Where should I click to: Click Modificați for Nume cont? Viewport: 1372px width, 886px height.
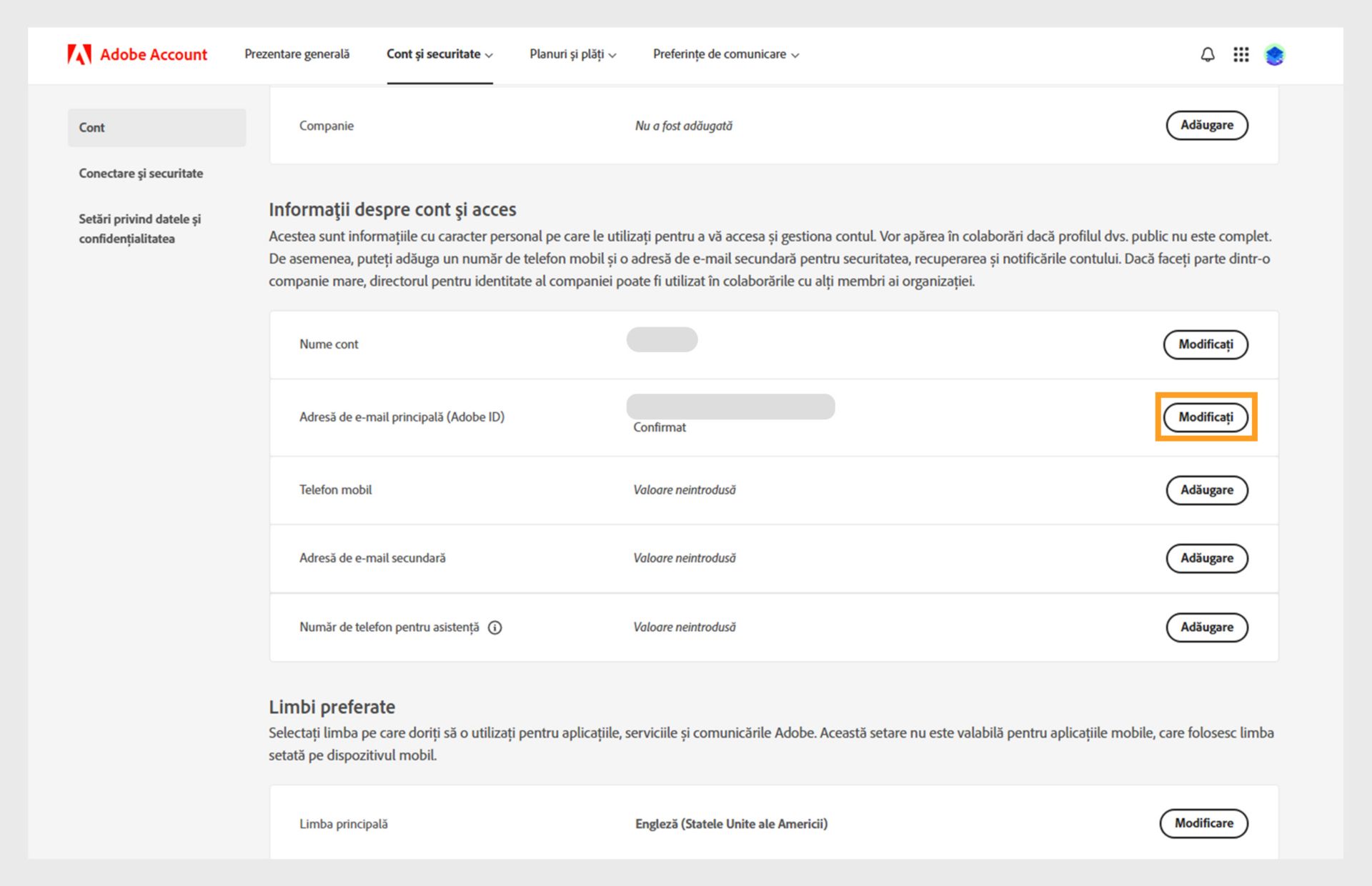click(x=1206, y=344)
